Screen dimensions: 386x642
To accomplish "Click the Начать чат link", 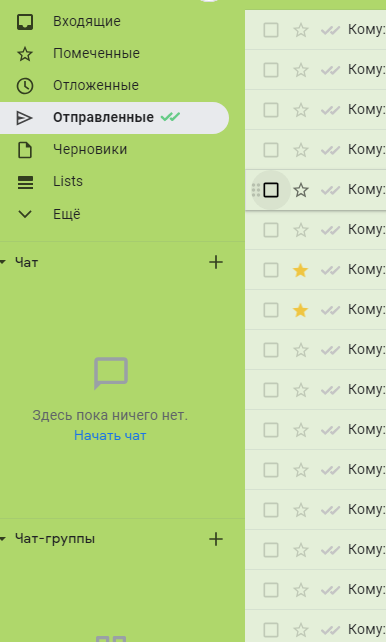I will (x=110, y=435).
